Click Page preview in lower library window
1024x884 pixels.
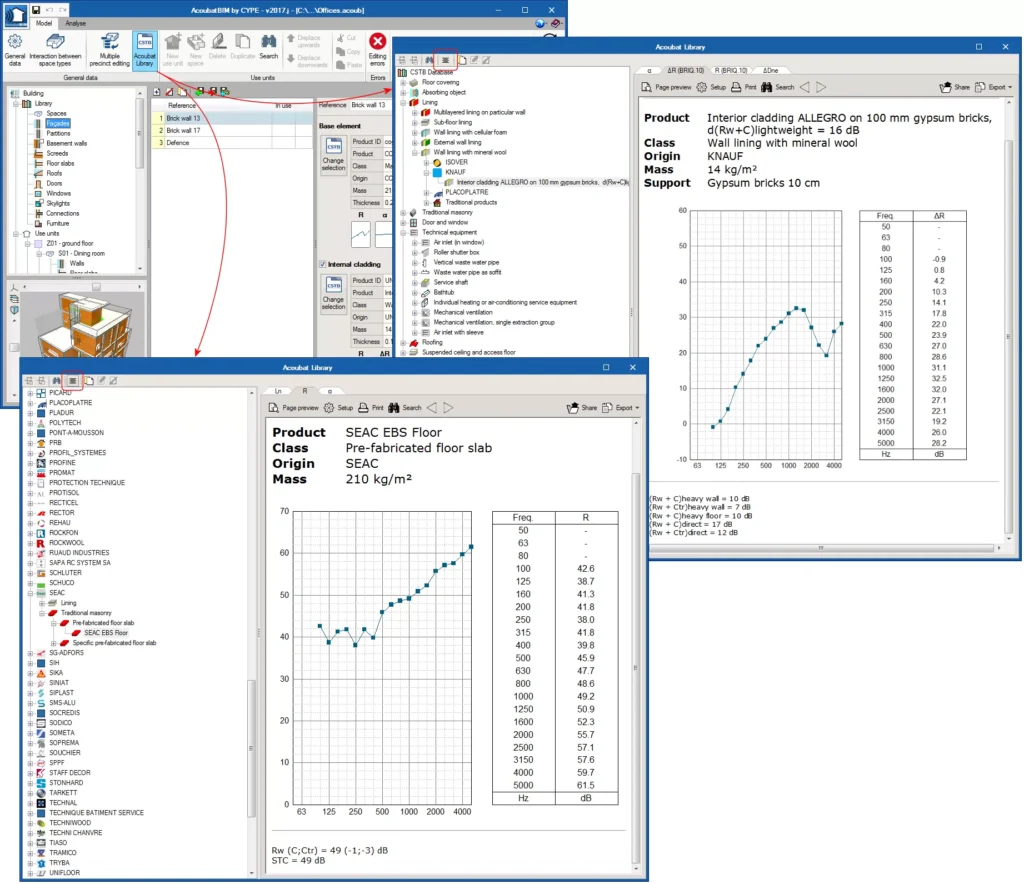pos(293,407)
